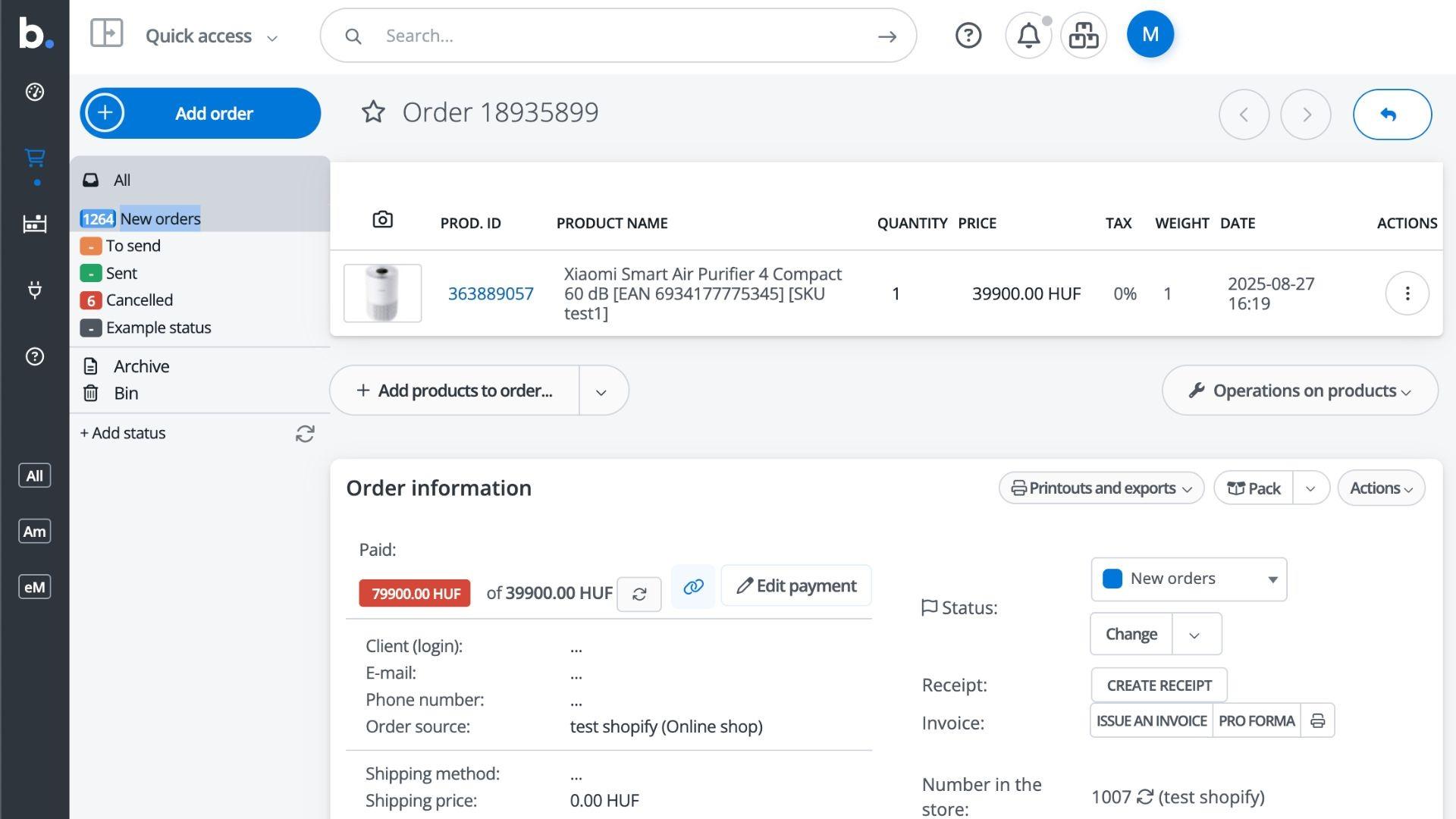
Task: Click the PRO FORMA button
Action: pos(1257,720)
